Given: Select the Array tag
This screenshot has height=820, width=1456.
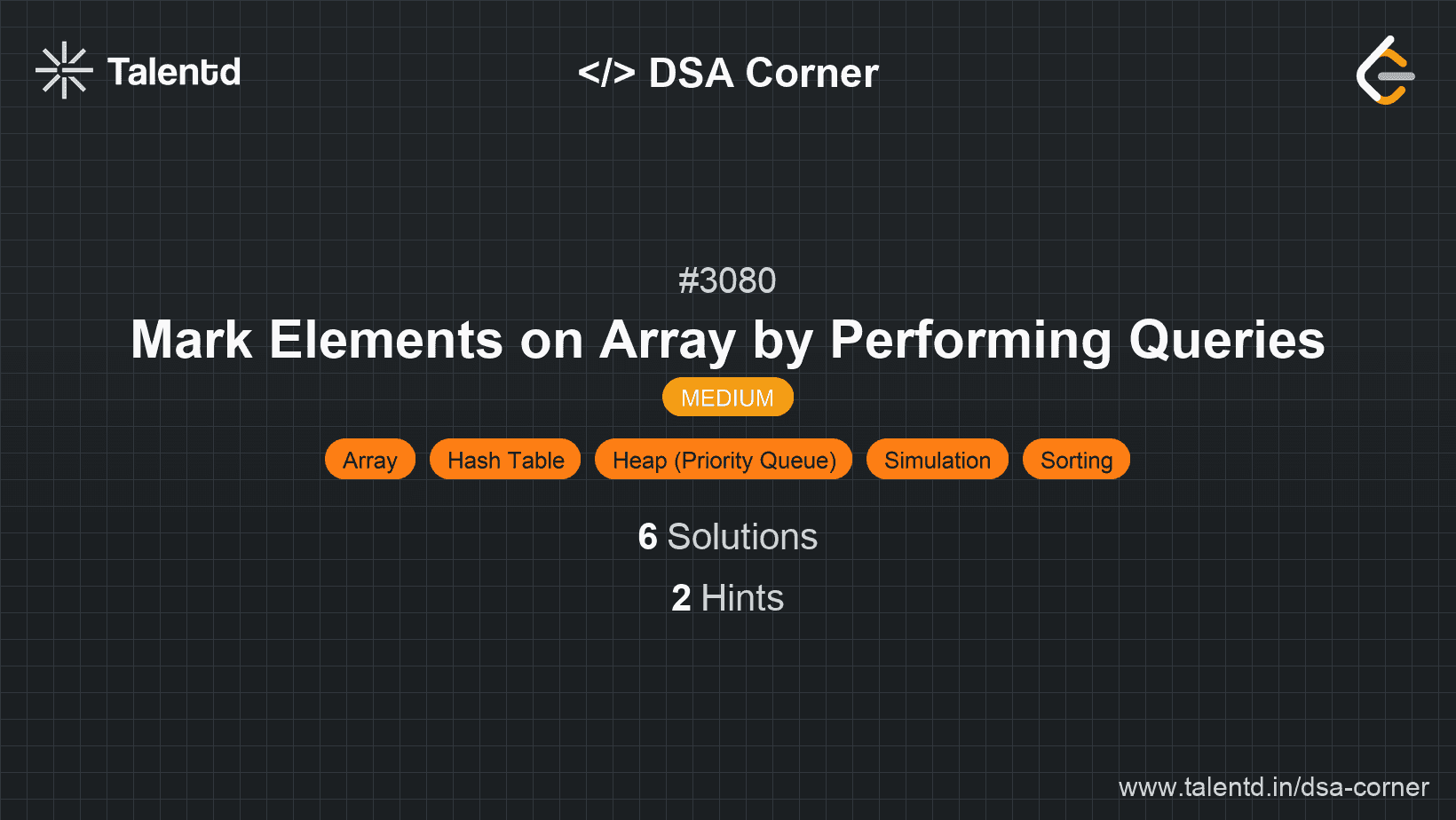Looking at the screenshot, I should pyautogui.click(x=370, y=460).
